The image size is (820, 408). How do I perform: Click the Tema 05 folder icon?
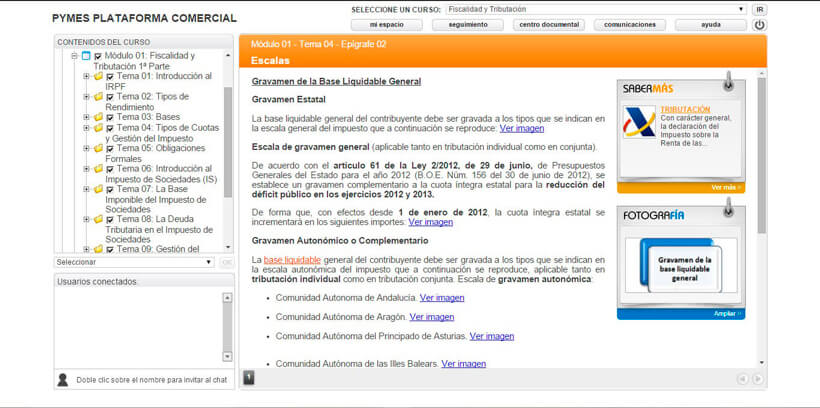point(98,148)
